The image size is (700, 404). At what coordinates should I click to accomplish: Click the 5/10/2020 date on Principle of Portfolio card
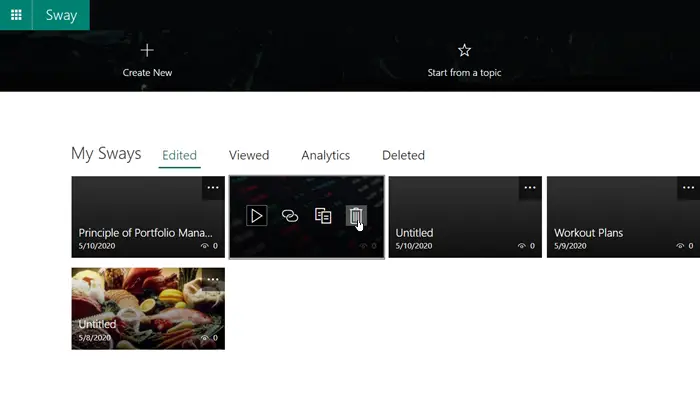(x=97, y=246)
